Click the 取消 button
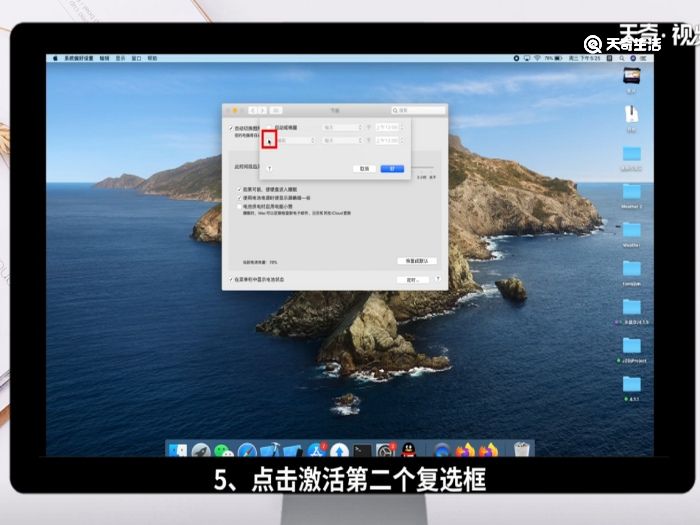 [x=364, y=169]
